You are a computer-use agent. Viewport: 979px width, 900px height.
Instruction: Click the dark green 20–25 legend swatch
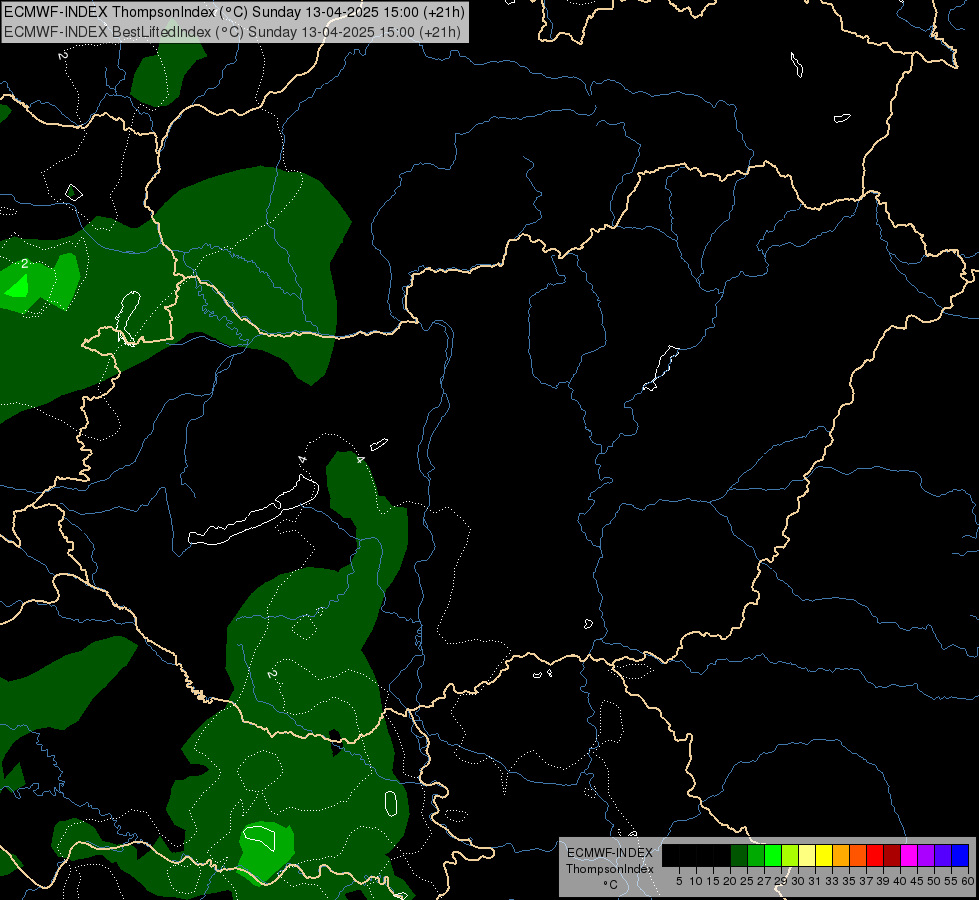coord(739,855)
